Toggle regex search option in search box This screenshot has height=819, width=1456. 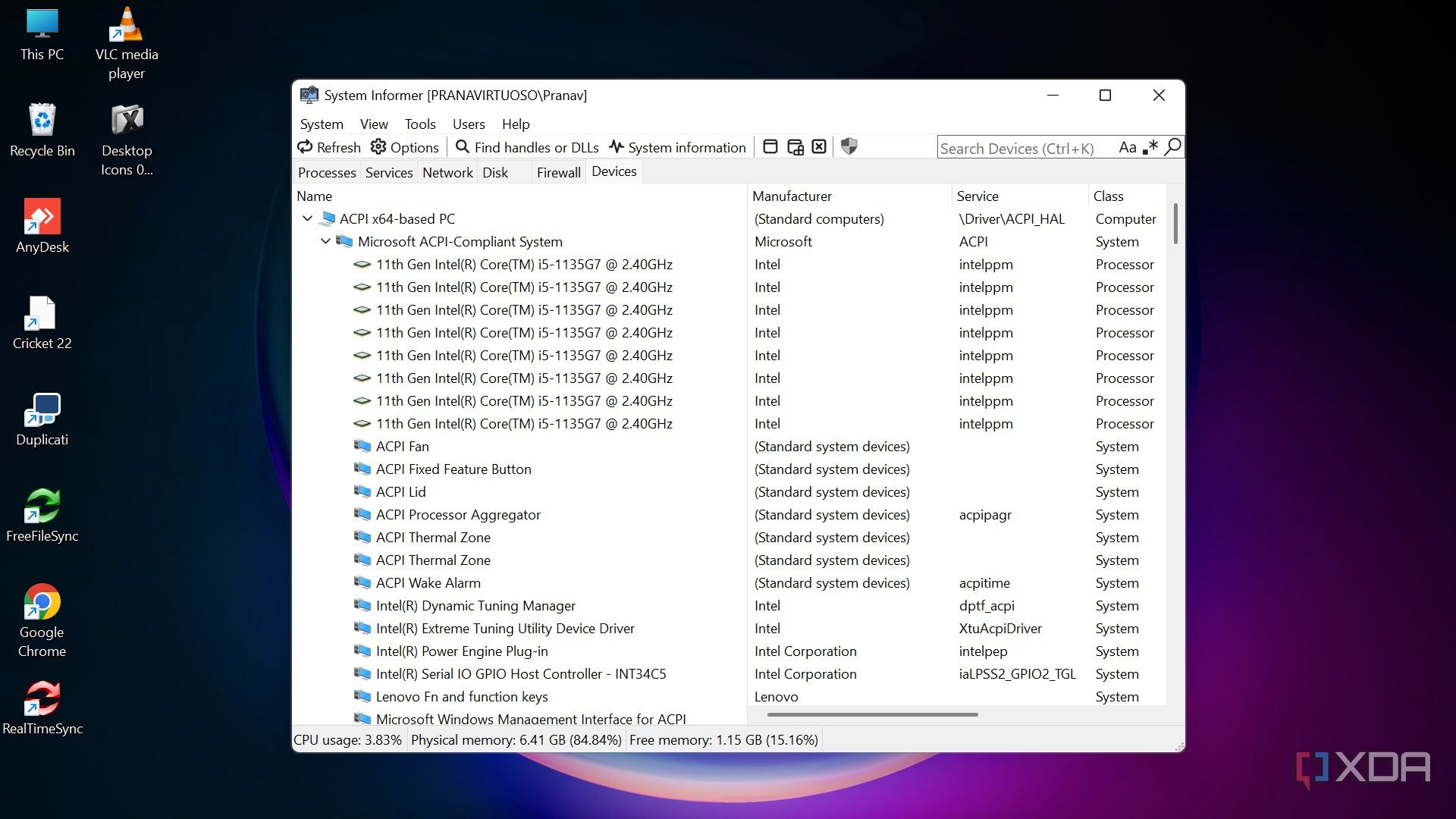click(1150, 147)
